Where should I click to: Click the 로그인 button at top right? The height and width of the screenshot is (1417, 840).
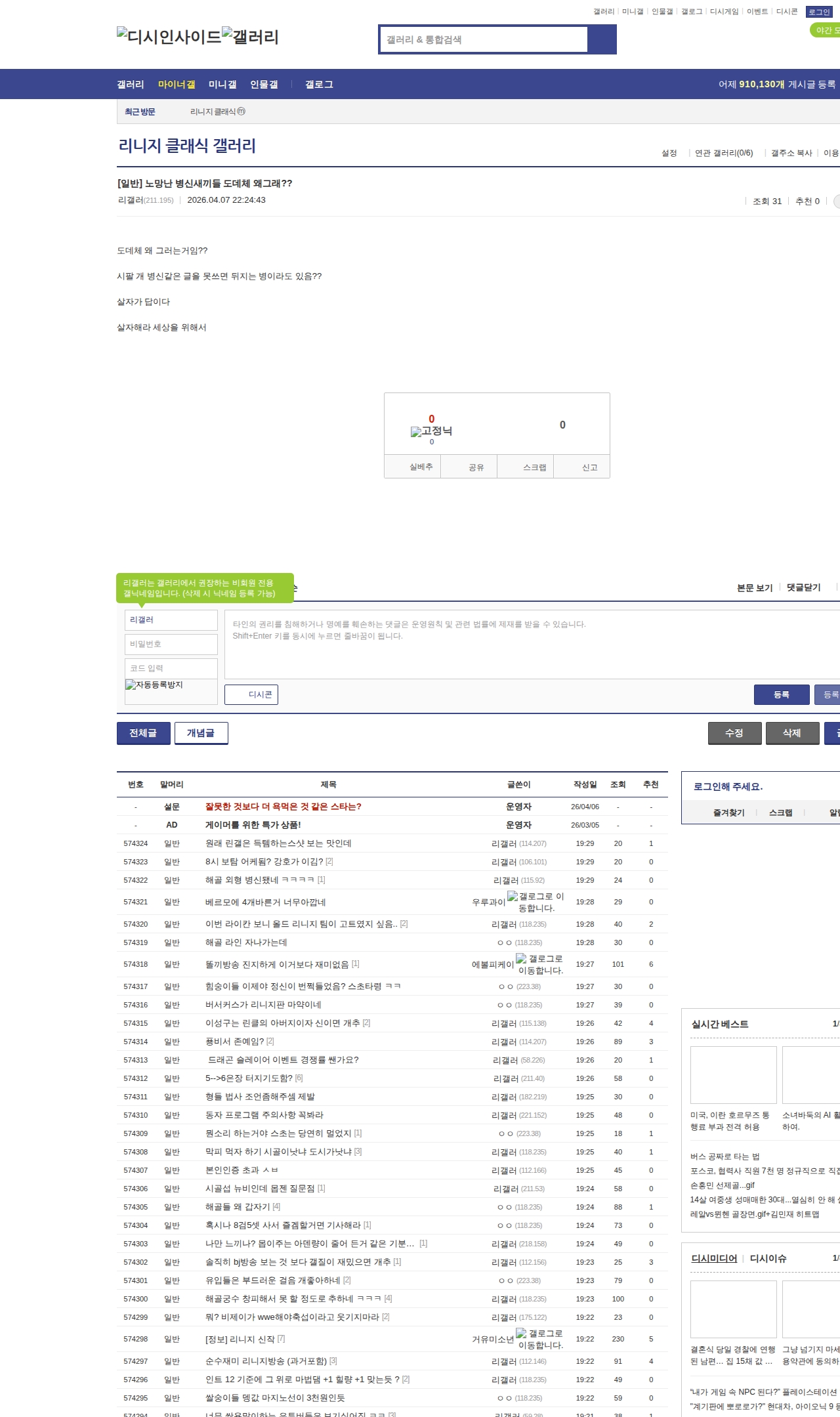point(820,12)
